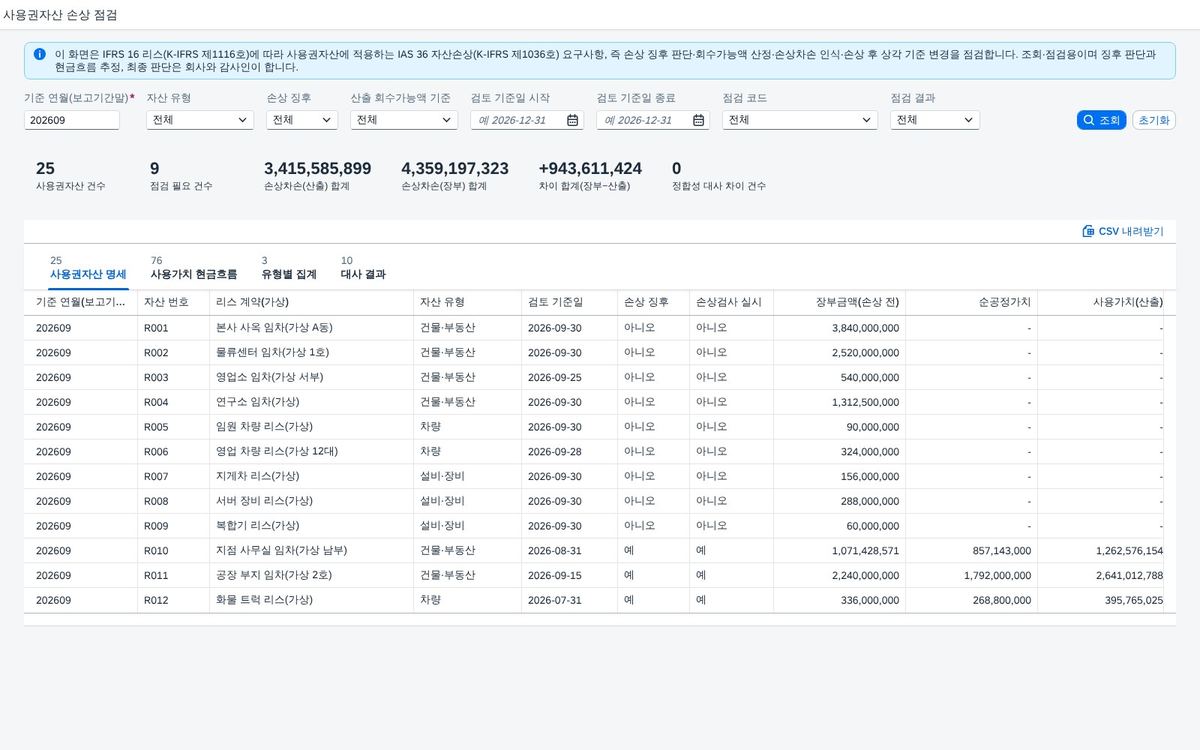Select the 임원 차량 리스(가상) cell

312,427
